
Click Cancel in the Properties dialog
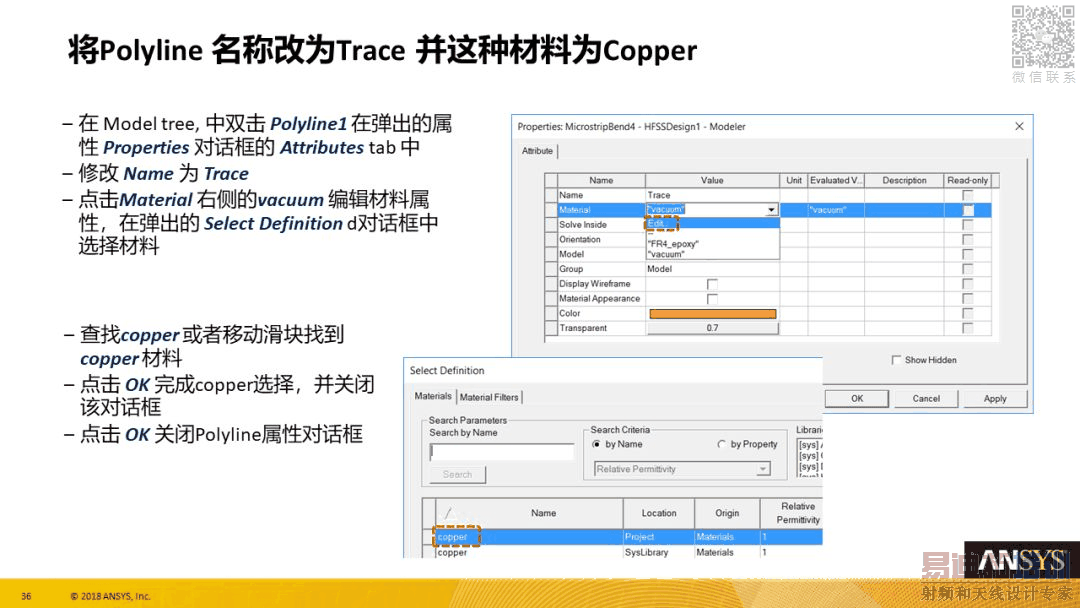pyautogui.click(x=926, y=399)
